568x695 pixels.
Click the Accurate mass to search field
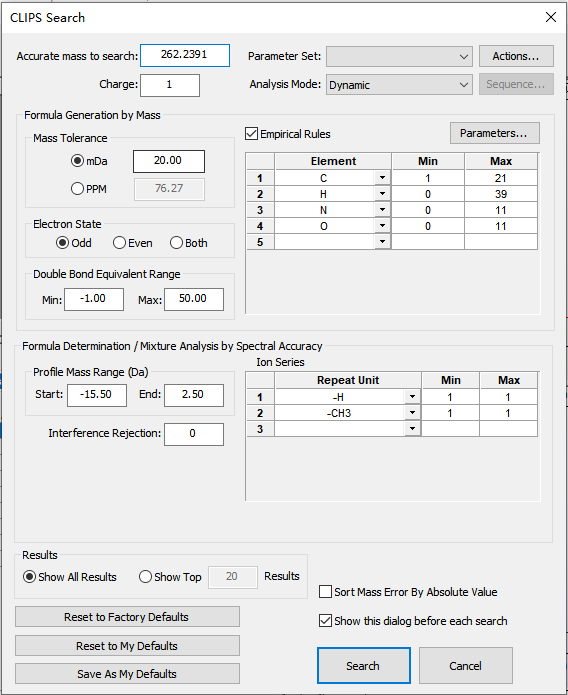185,55
